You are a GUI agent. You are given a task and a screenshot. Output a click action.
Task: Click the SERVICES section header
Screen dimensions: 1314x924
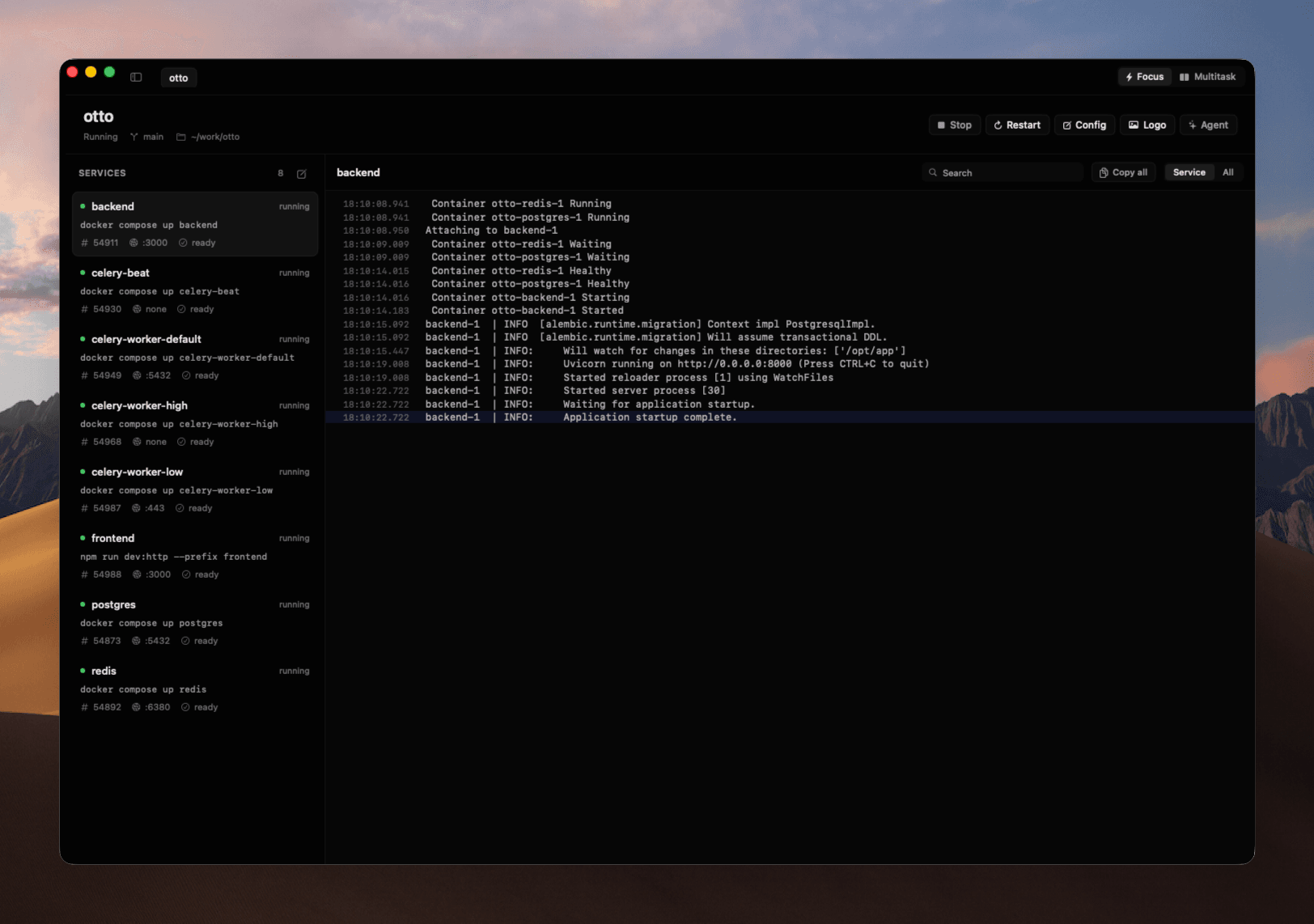pyautogui.click(x=102, y=173)
